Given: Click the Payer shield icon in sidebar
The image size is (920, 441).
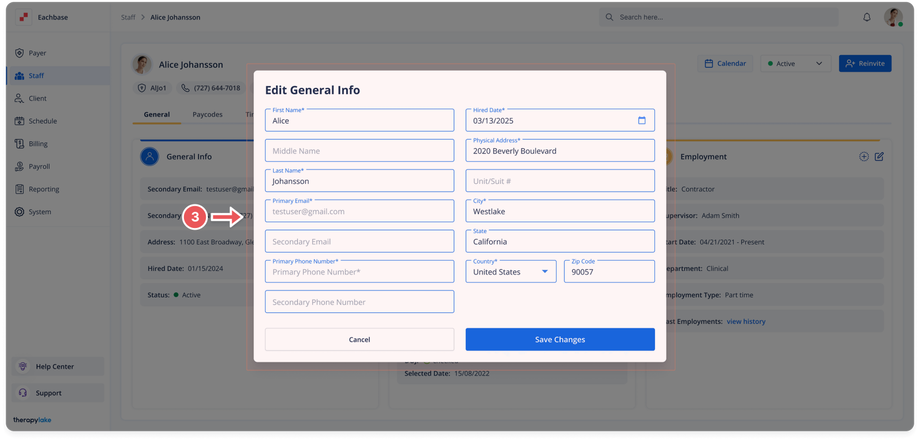Looking at the screenshot, I should pyautogui.click(x=19, y=53).
